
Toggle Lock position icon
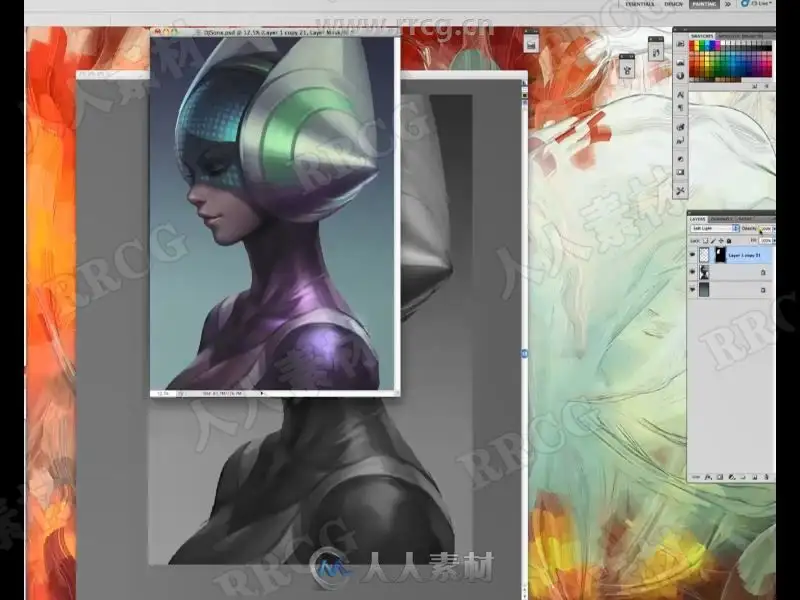click(x=721, y=241)
